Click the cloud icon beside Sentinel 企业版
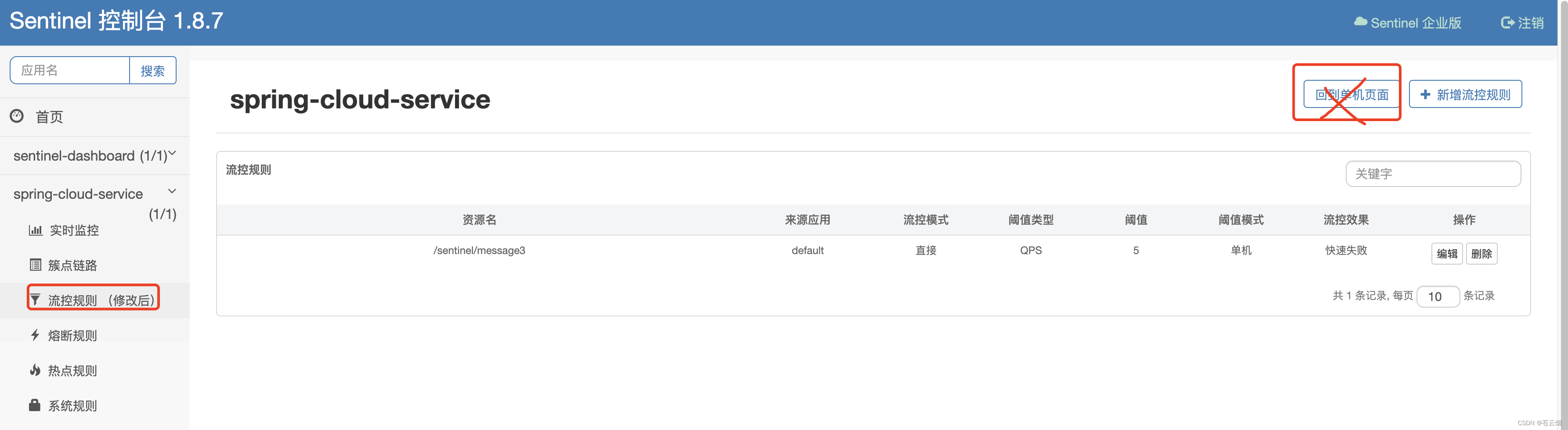Image resolution: width=1568 pixels, height=430 pixels. point(1360,22)
